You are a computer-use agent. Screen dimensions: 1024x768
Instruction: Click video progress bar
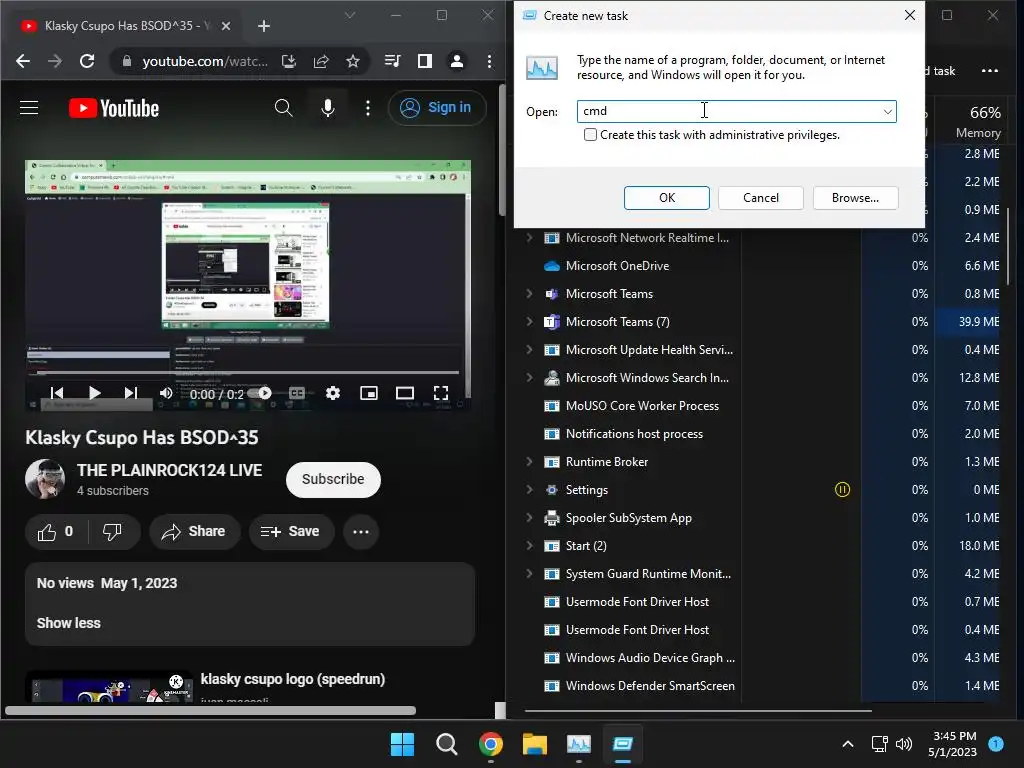[x=248, y=372]
